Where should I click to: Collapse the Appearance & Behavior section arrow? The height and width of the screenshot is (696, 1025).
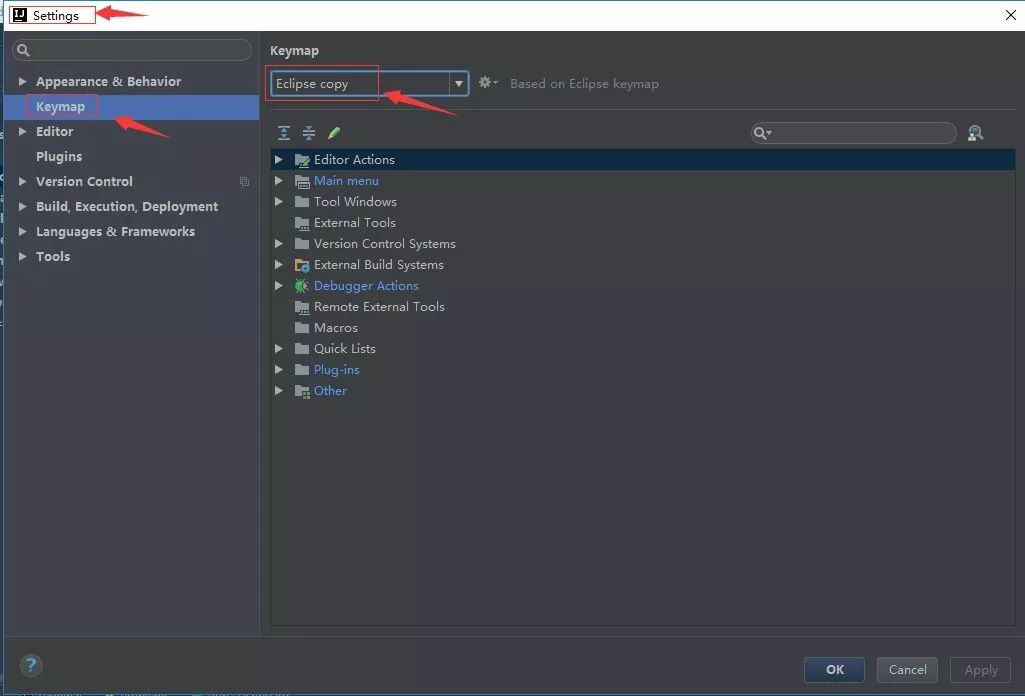tap(21, 81)
